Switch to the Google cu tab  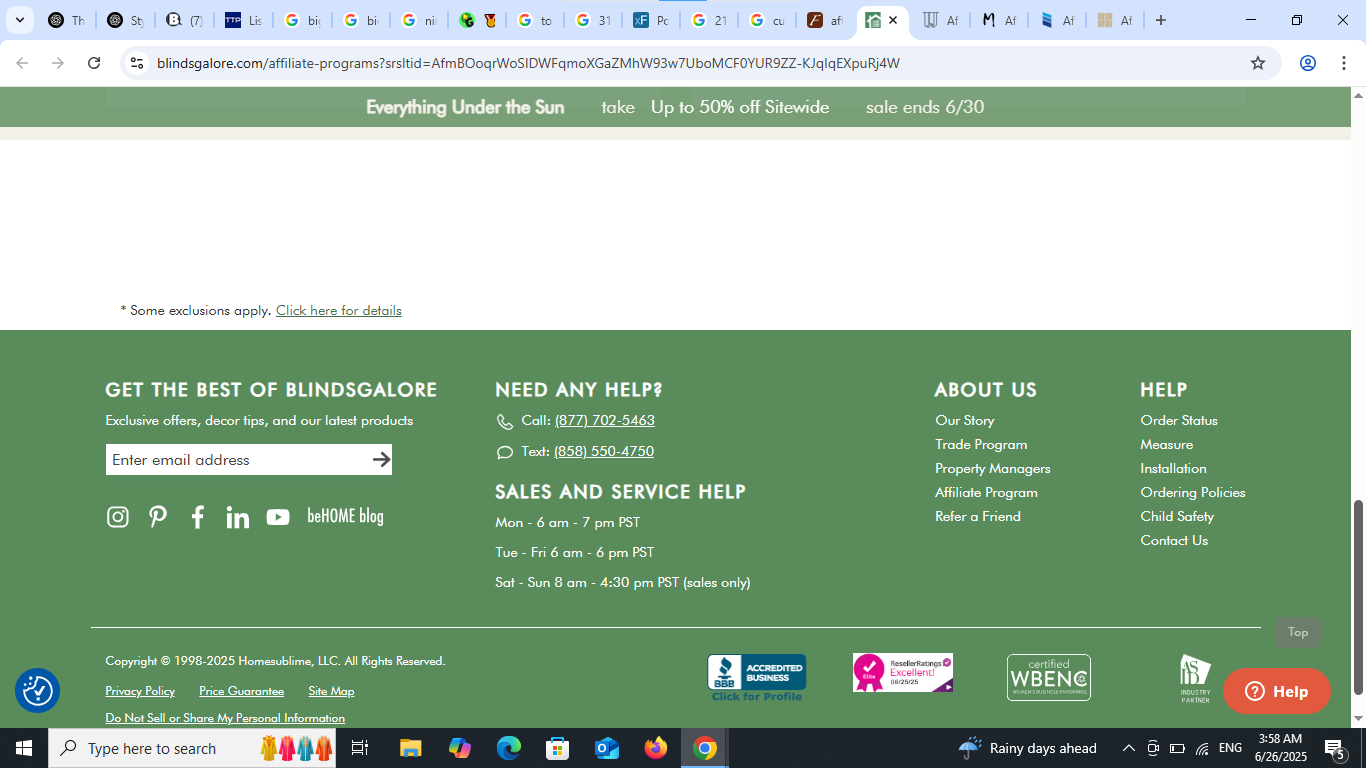(767, 20)
